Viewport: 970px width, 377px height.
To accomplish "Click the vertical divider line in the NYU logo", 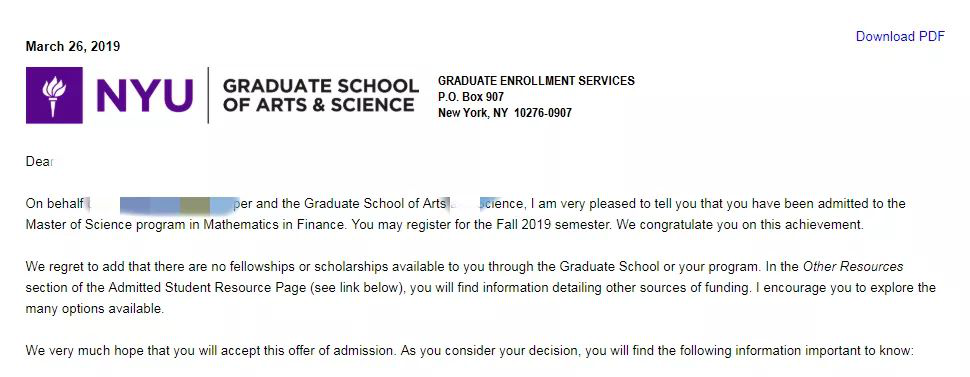I will pyautogui.click(x=208, y=95).
